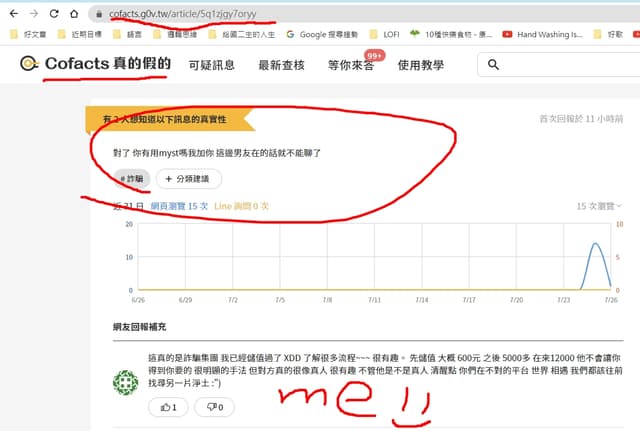Click the + 分類建議 button

click(189, 179)
